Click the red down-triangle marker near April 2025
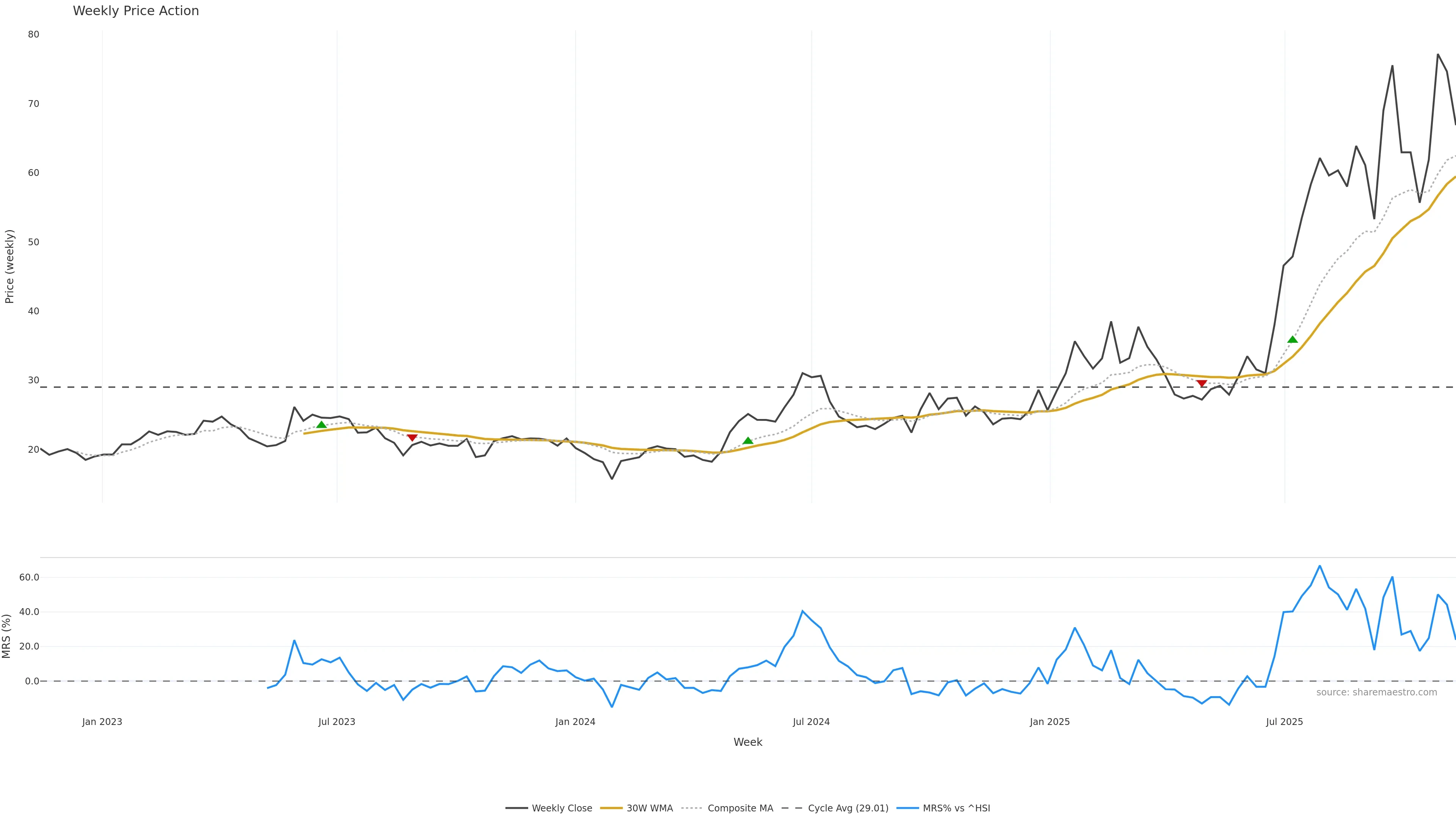This screenshot has height=819, width=1456. 1202,384
